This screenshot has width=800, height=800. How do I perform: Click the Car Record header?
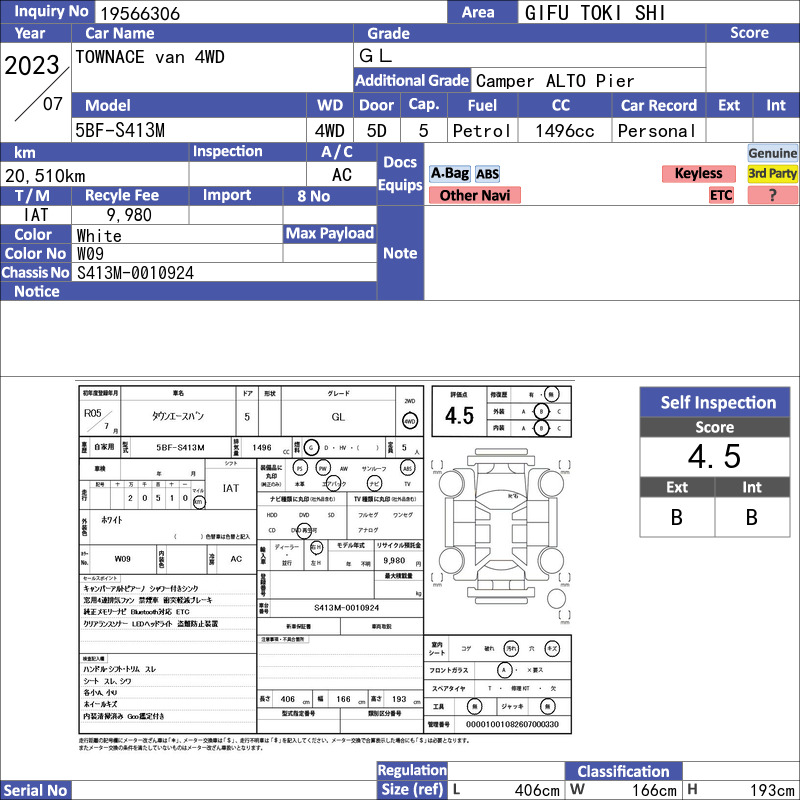[x=659, y=106]
